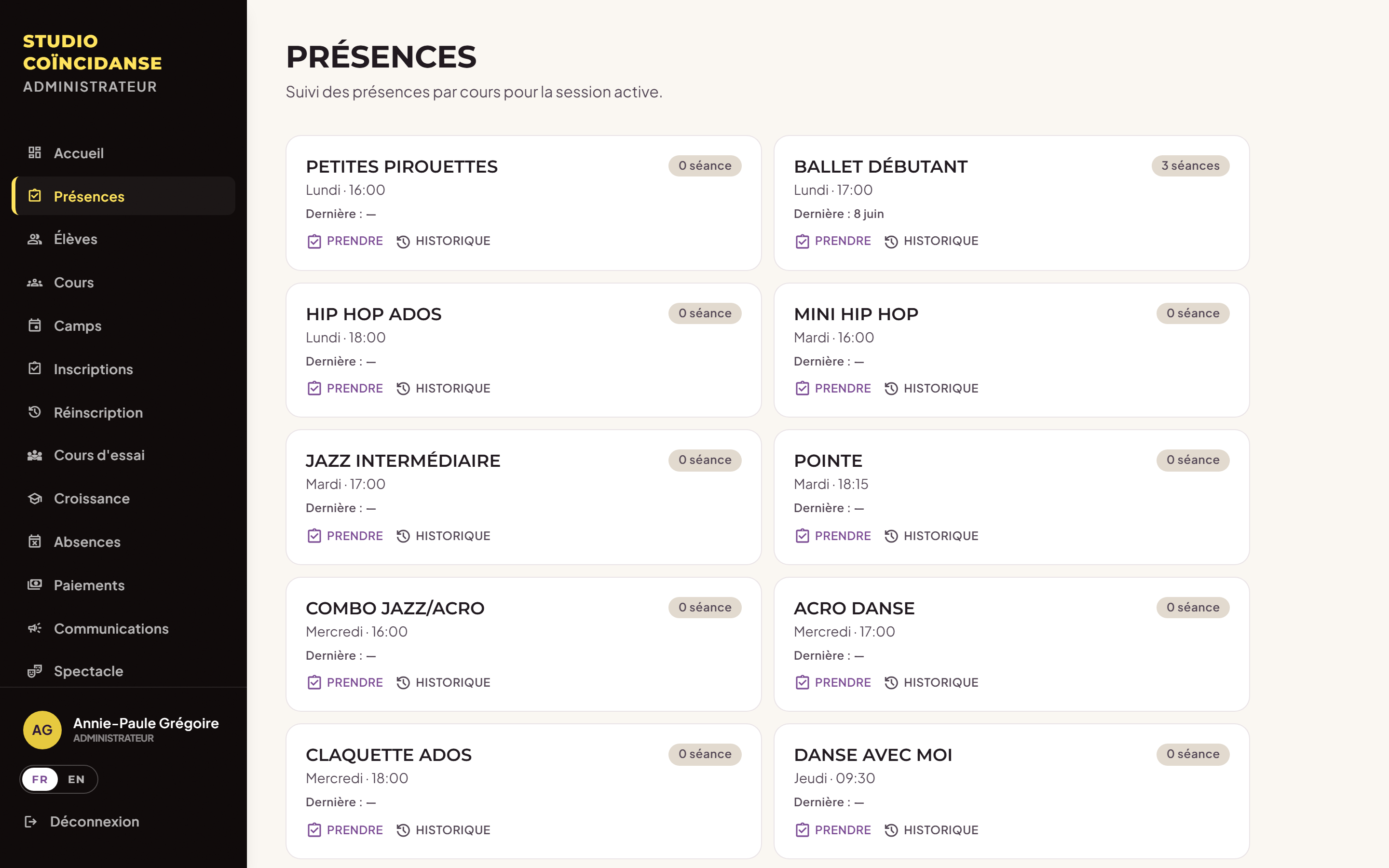1389x868 pixels.
Task: Click the Déconnexion logout icon
Action: coord(31,822)
